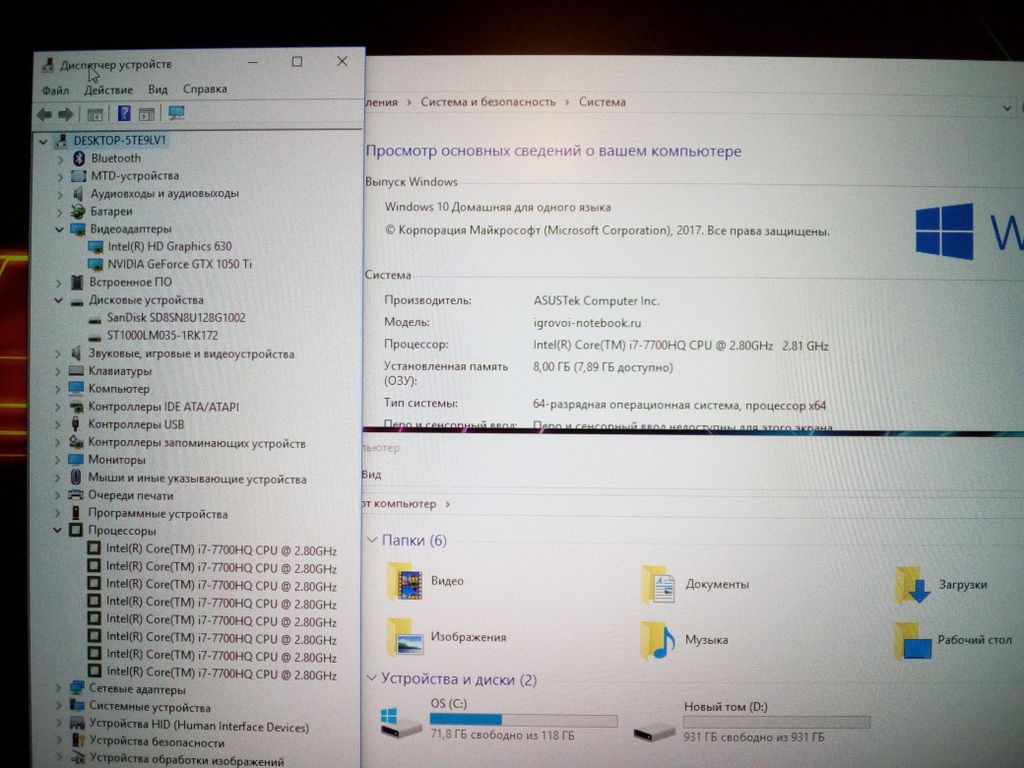Click the forward arrow in Device Manager toolbar
Viewport: 1024px width, 768px height.
click(x=66, y=114)
